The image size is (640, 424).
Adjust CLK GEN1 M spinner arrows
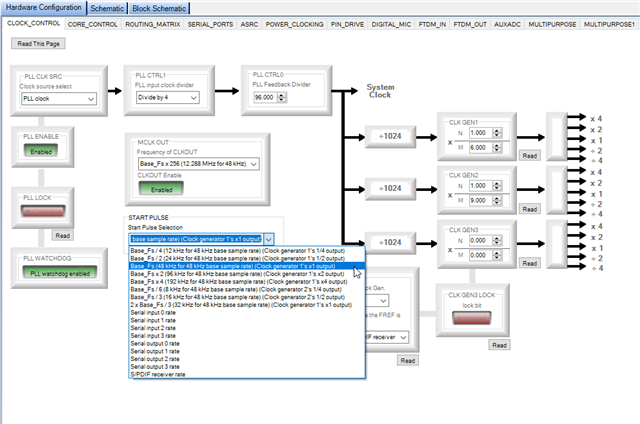tap(497, 148)
